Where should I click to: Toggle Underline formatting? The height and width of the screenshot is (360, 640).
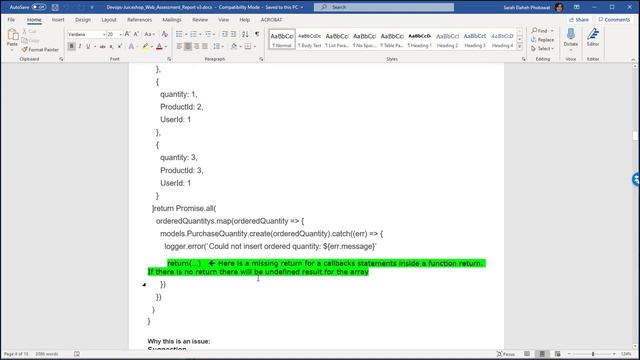coord(88,47)
